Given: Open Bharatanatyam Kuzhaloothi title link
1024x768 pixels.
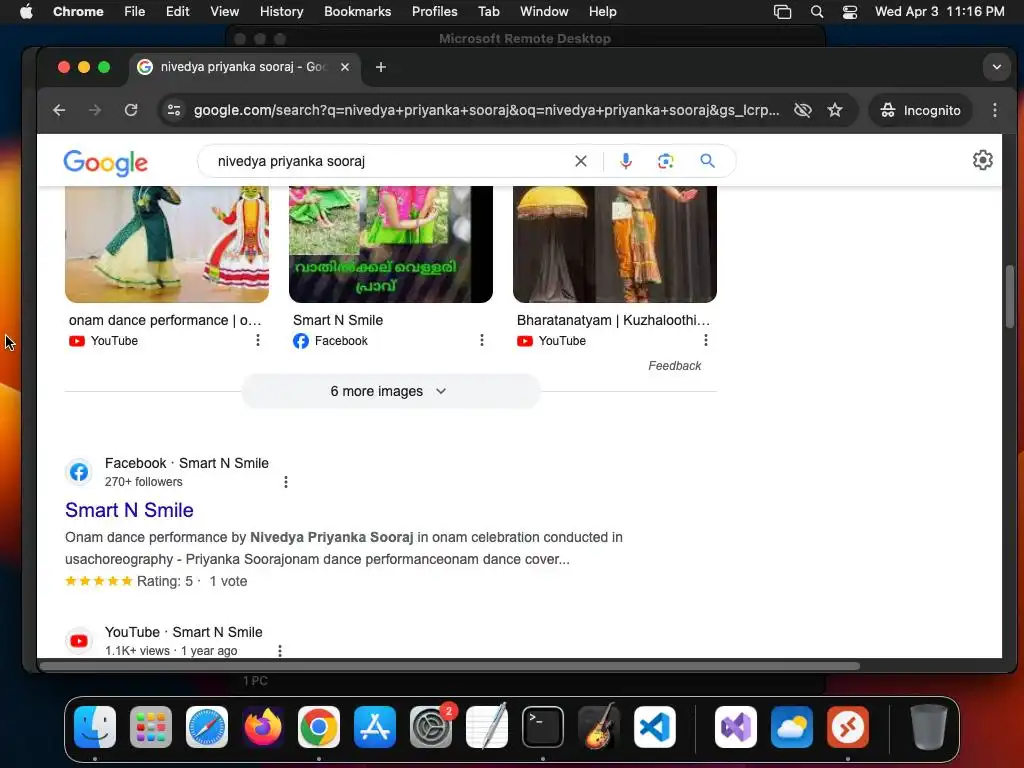Looking at the screenshot, I should (x=613, y=320).
